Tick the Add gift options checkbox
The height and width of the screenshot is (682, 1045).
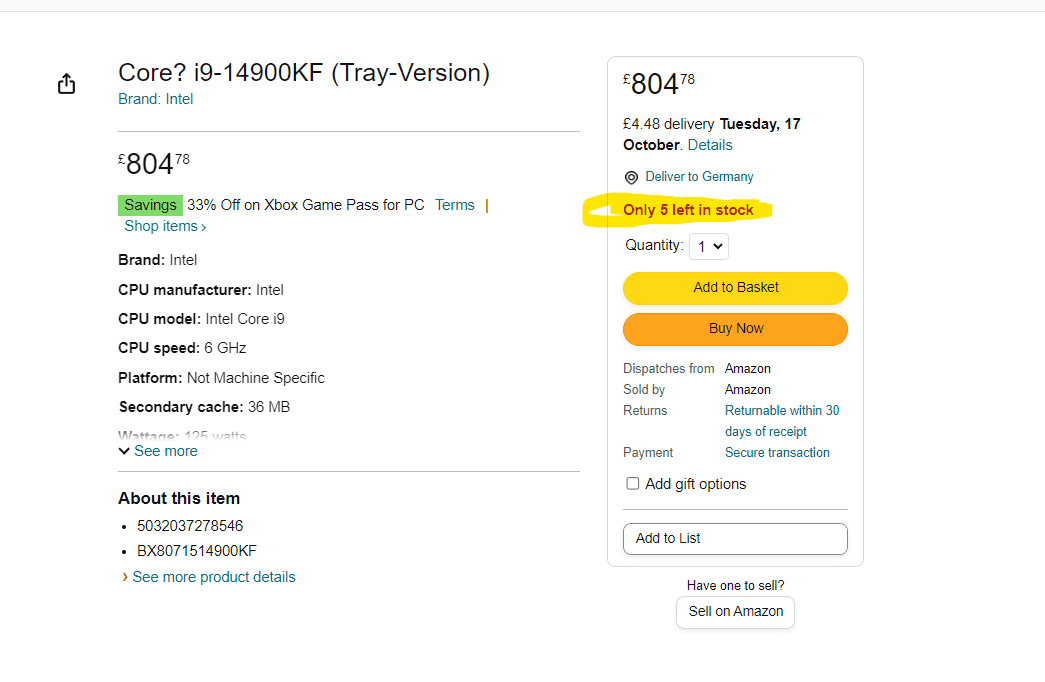click(633, 484)
